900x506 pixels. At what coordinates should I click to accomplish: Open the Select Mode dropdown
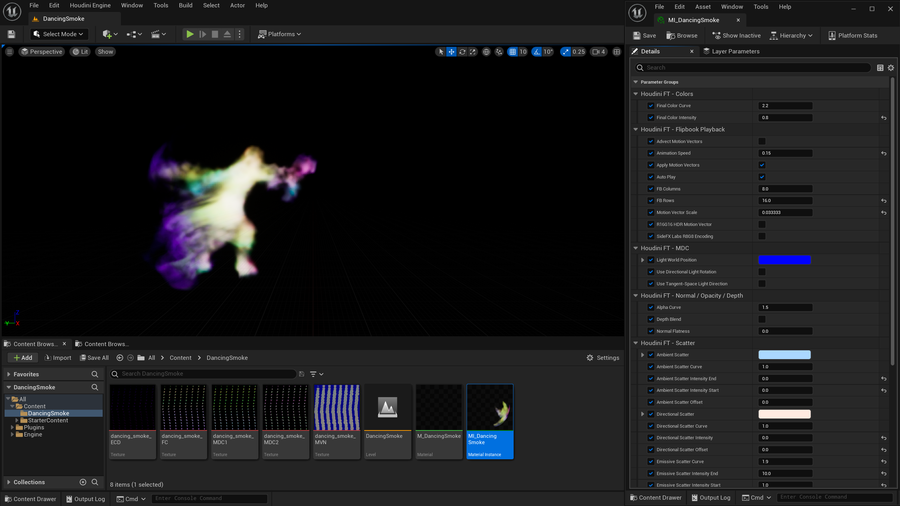coord(59,34)
